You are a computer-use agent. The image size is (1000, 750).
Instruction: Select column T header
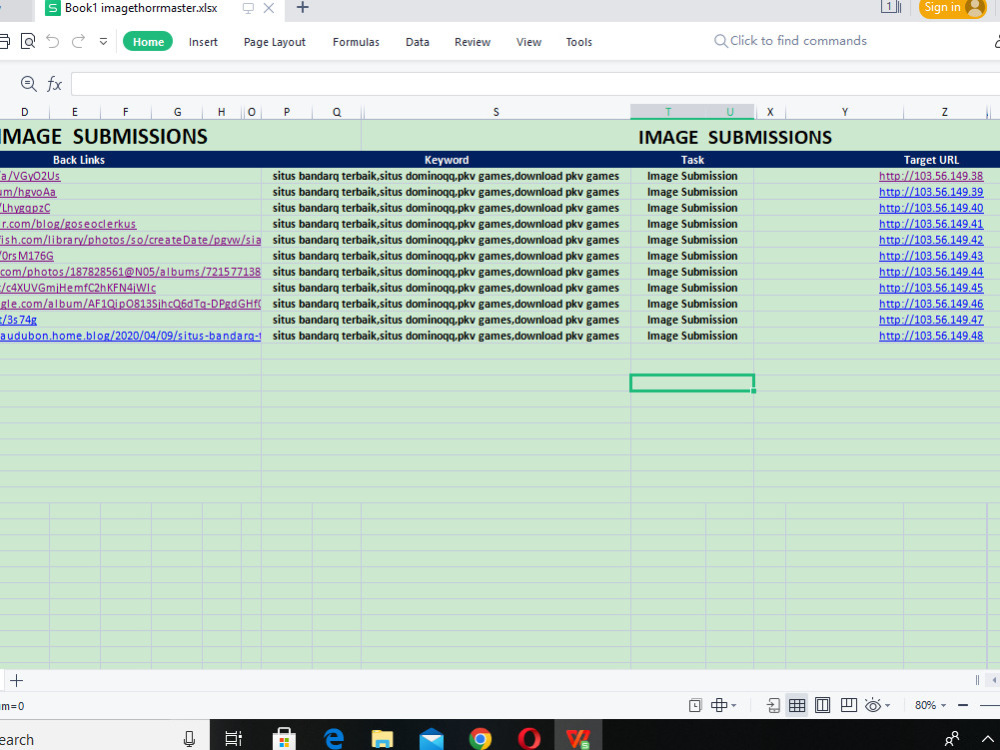[668, 112]
